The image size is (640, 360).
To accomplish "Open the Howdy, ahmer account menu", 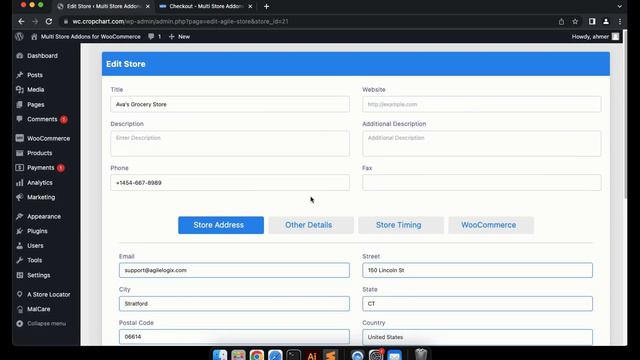I will pos(595,36).
